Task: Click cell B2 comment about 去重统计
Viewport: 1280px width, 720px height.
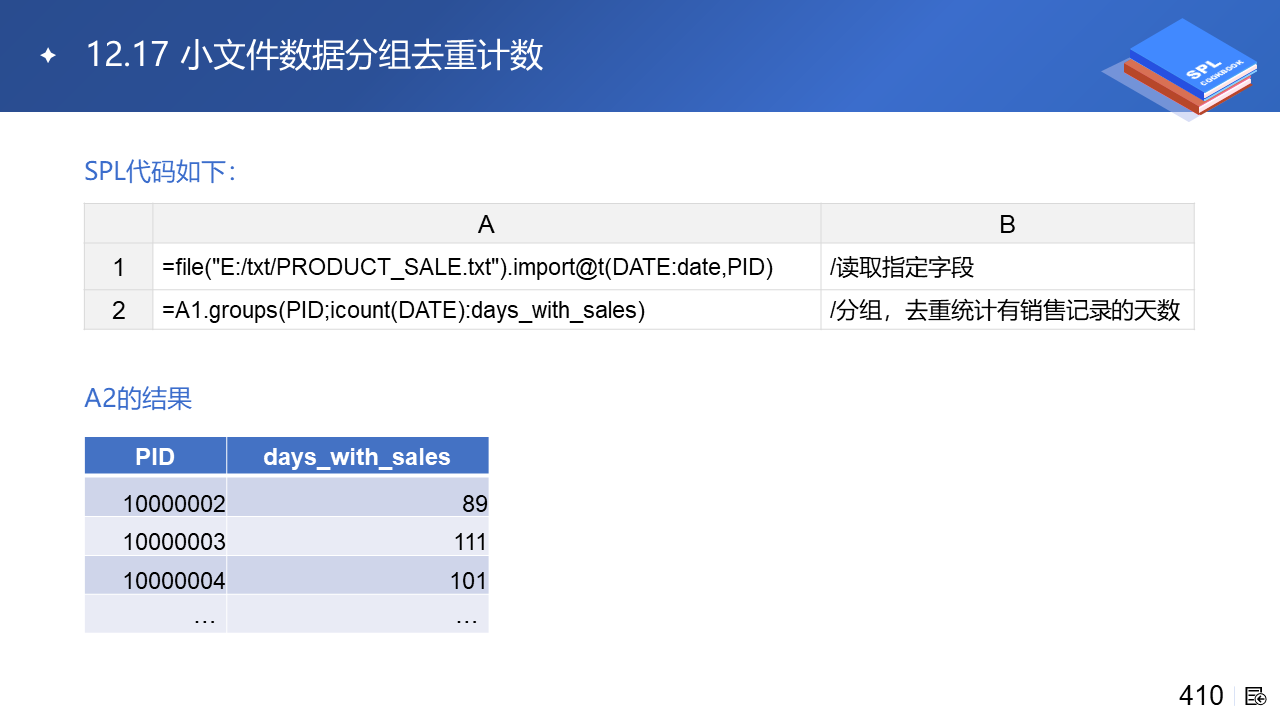Action: pos(1005,310)
